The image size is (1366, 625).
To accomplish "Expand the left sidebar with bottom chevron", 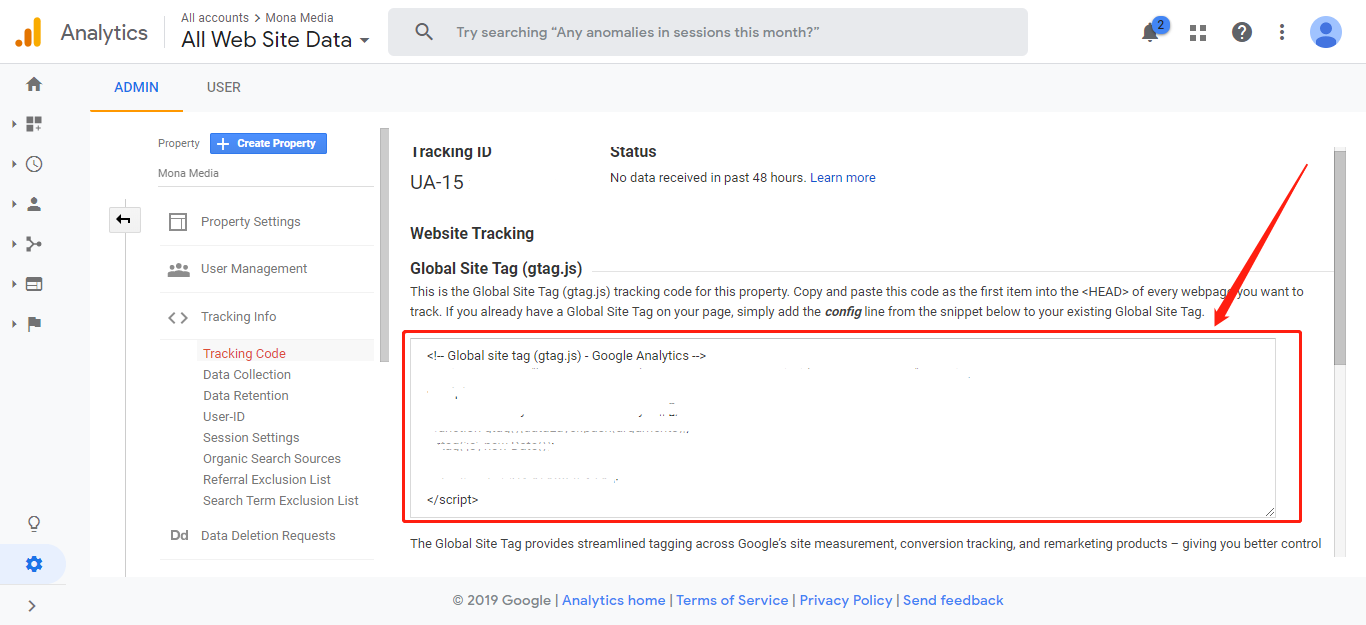I will pyautogui.click(x=32, y=605).
